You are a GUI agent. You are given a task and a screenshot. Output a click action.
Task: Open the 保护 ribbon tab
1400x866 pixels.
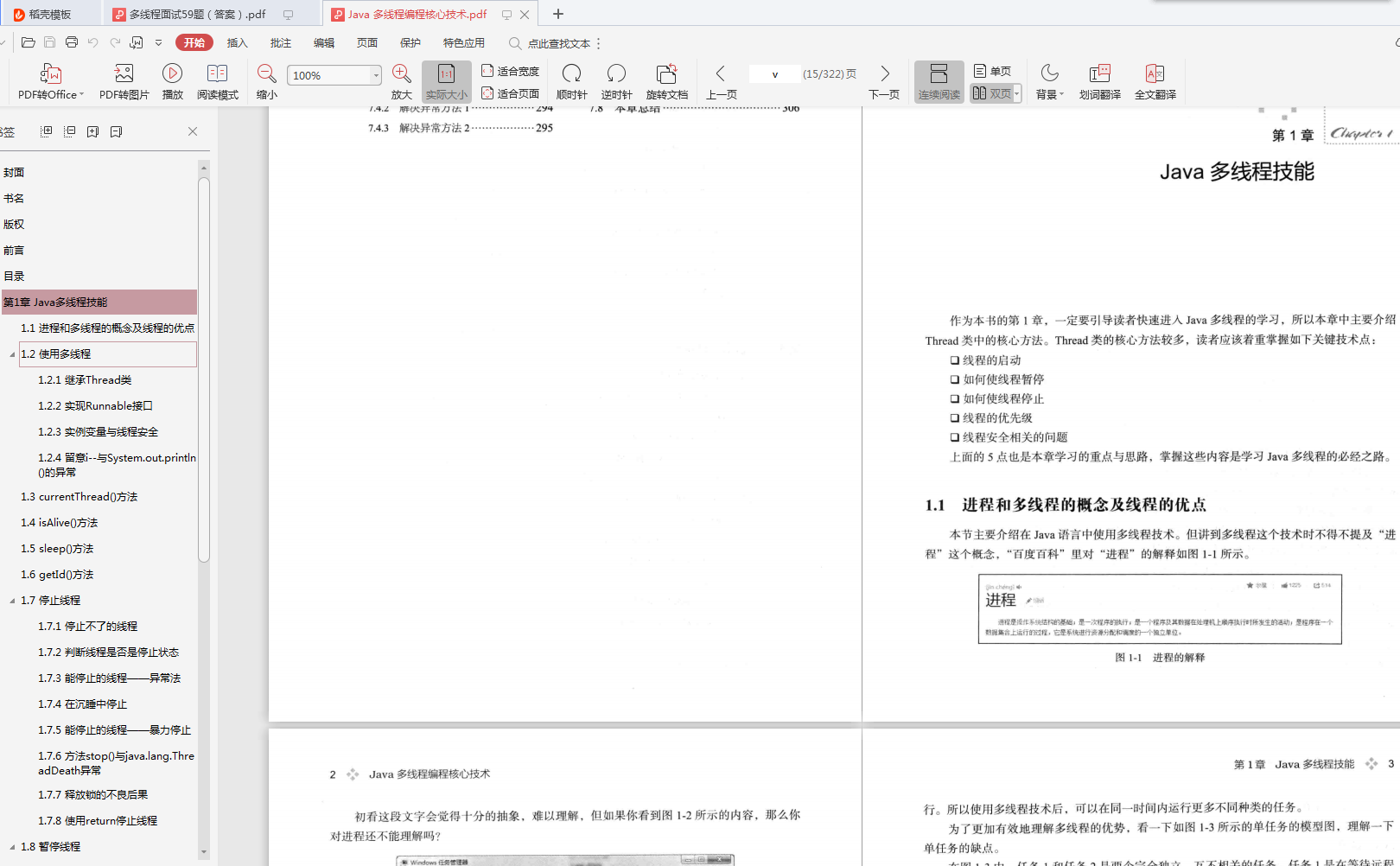410,42
